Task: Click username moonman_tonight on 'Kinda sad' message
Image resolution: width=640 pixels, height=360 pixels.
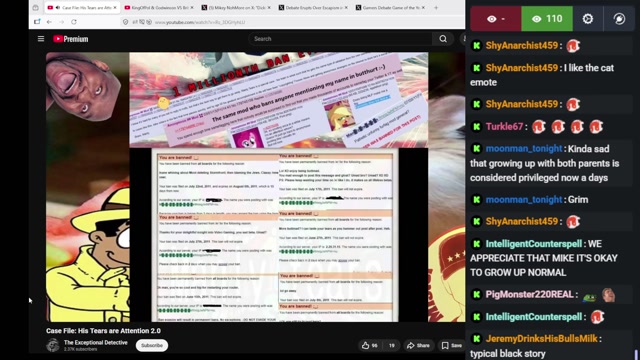Action: point(524,149)
